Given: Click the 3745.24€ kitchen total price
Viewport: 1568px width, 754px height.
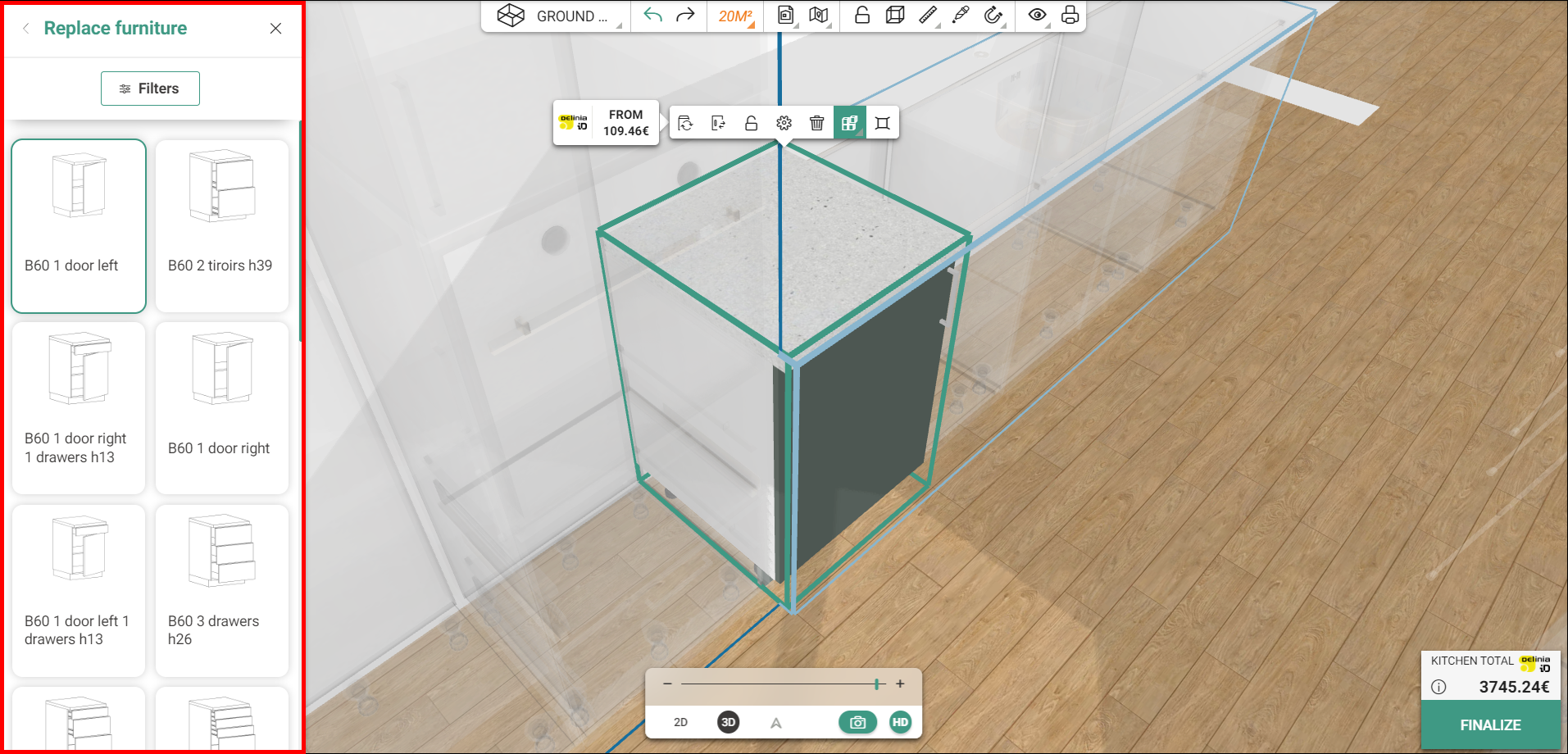Looking at the screenshot, I should pyautogui.click(x=1514, y=687).
